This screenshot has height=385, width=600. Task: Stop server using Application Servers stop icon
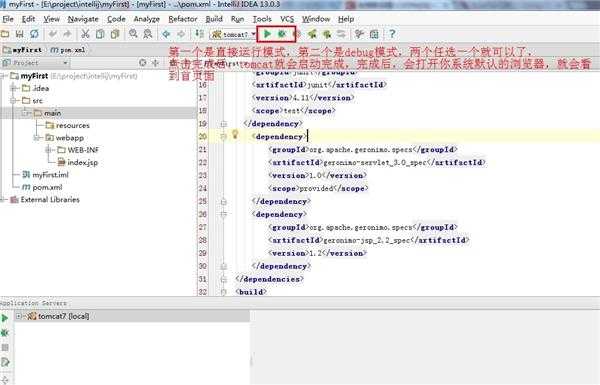[5, 347]
